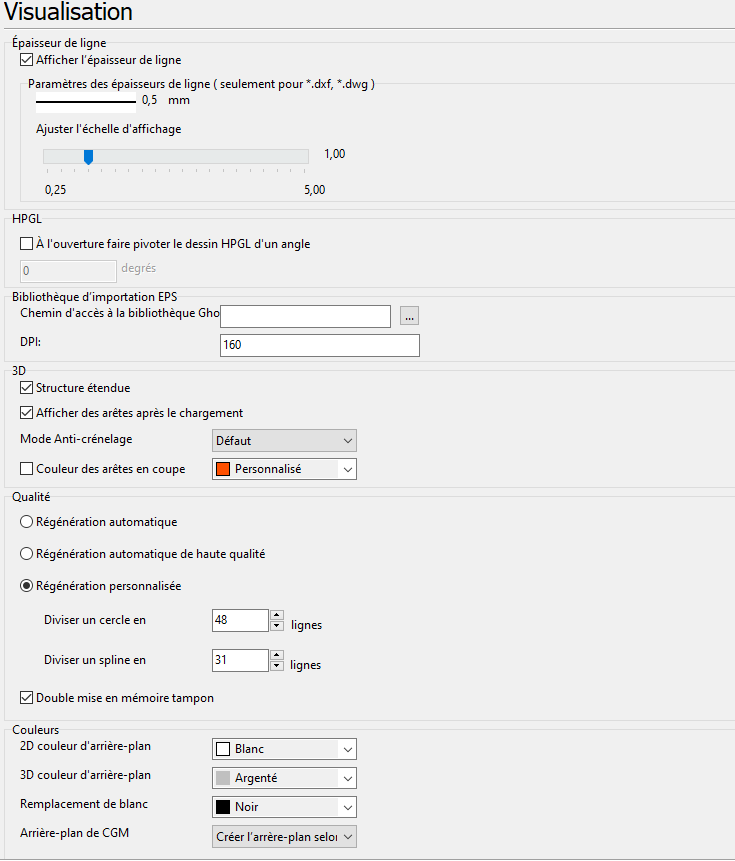Select 'Régénération automatique' radio button

pyautogui.click(x=27, y=522)
